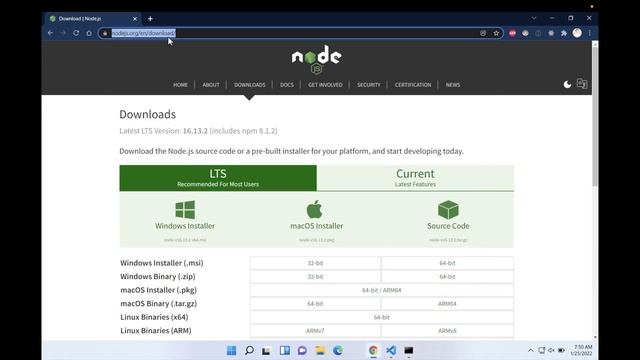This screenshot has width=640, height=360.
Task: Select the LTS Recommended For Most Users tab
Action: (218, 178)
